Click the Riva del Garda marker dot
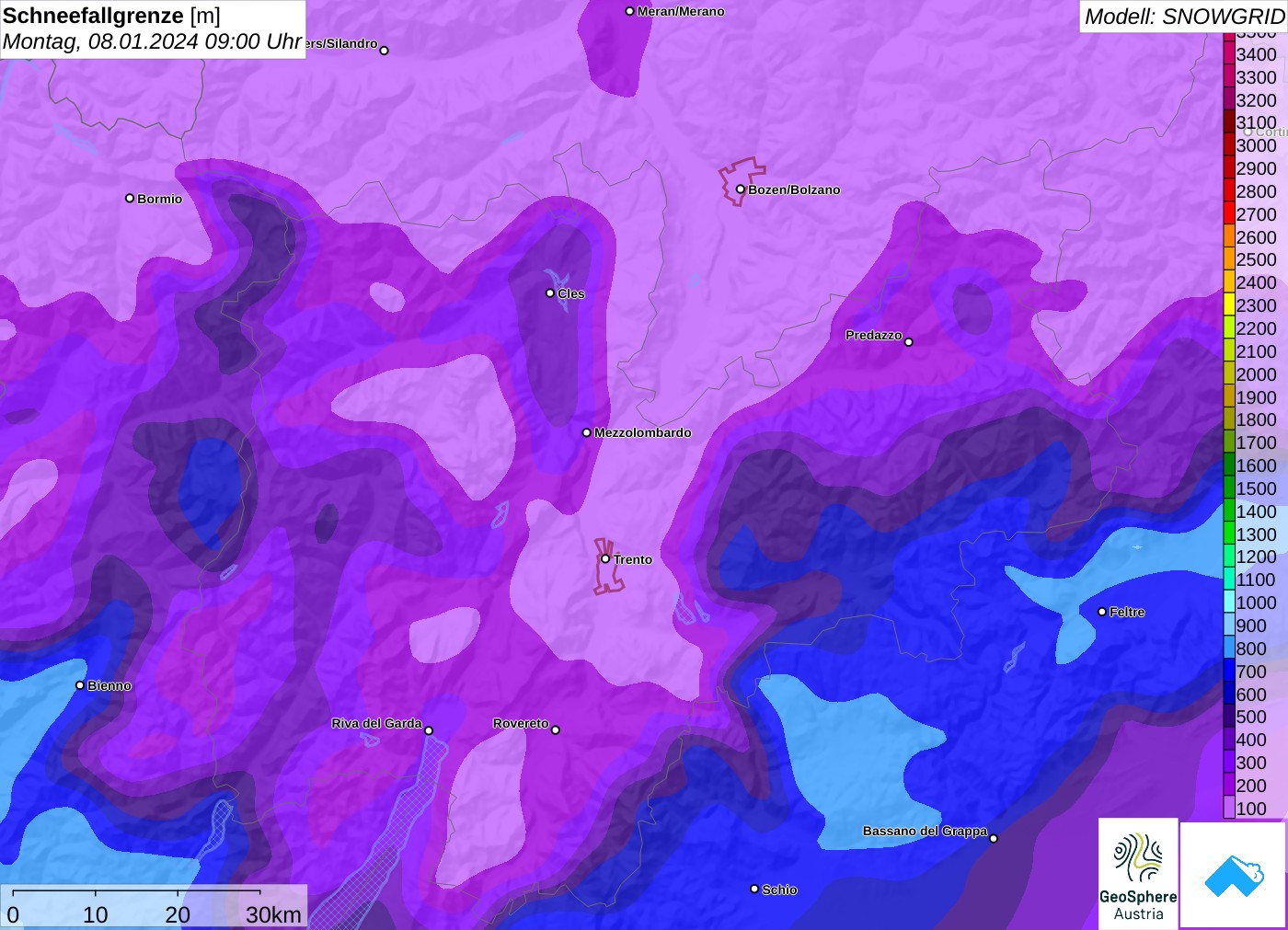1288x930 pixels. [429, 730]
